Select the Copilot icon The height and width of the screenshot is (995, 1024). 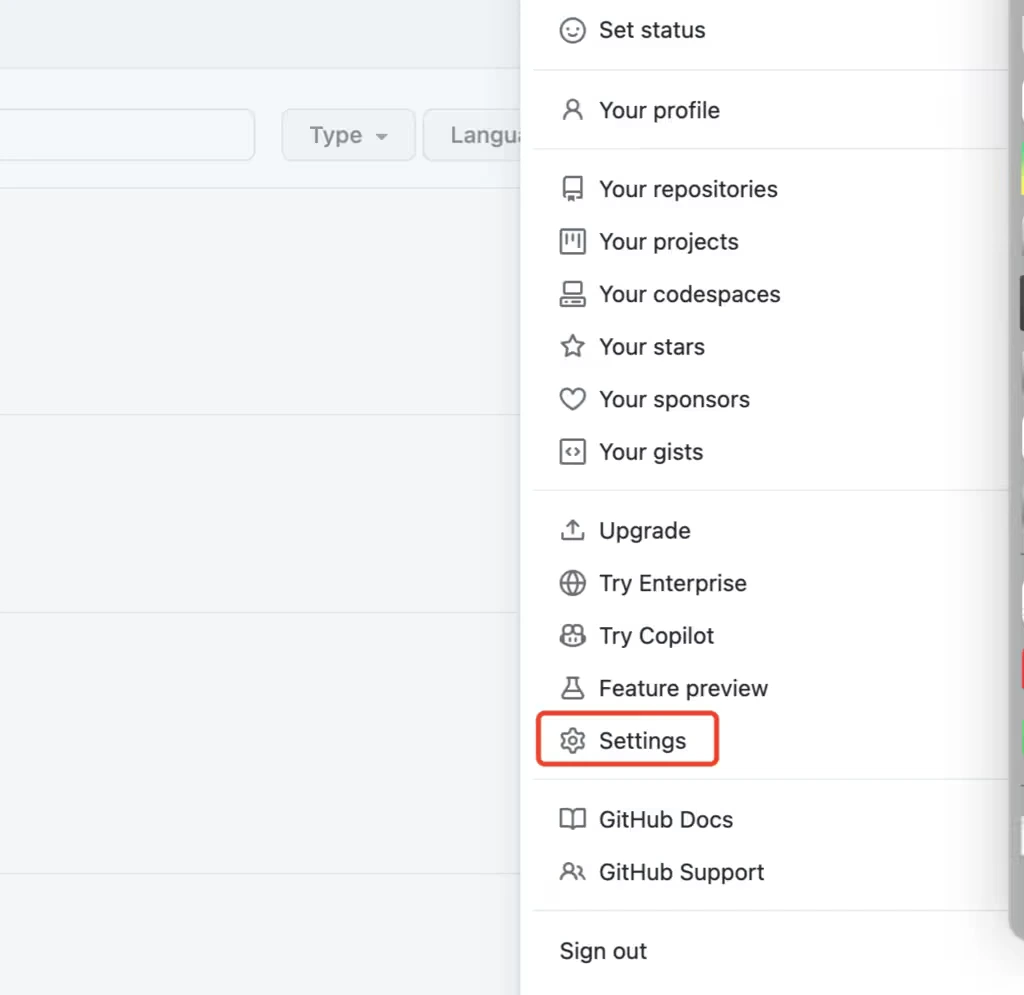pos(572,635)
